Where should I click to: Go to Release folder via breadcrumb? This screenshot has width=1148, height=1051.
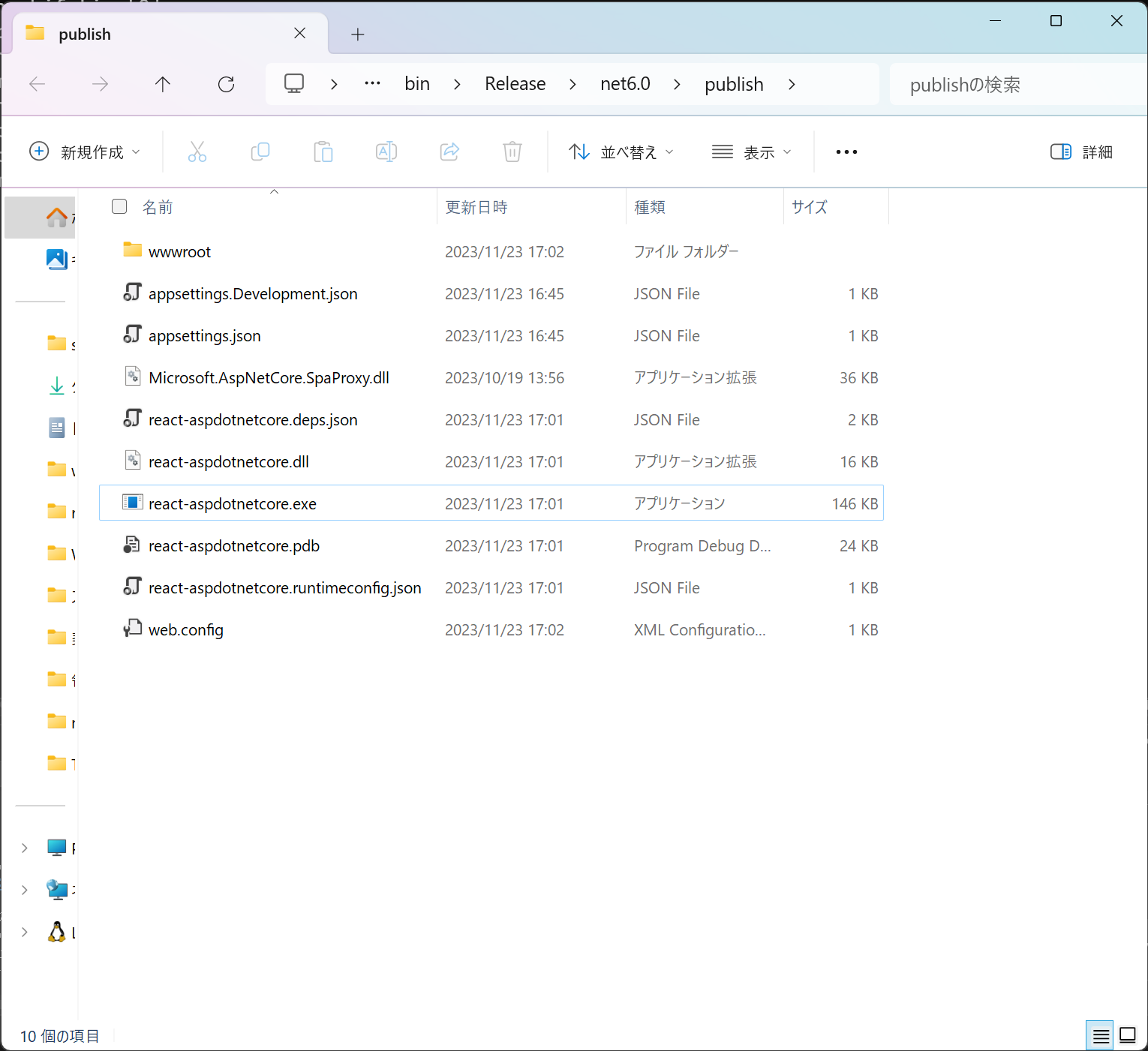(515, 84)
